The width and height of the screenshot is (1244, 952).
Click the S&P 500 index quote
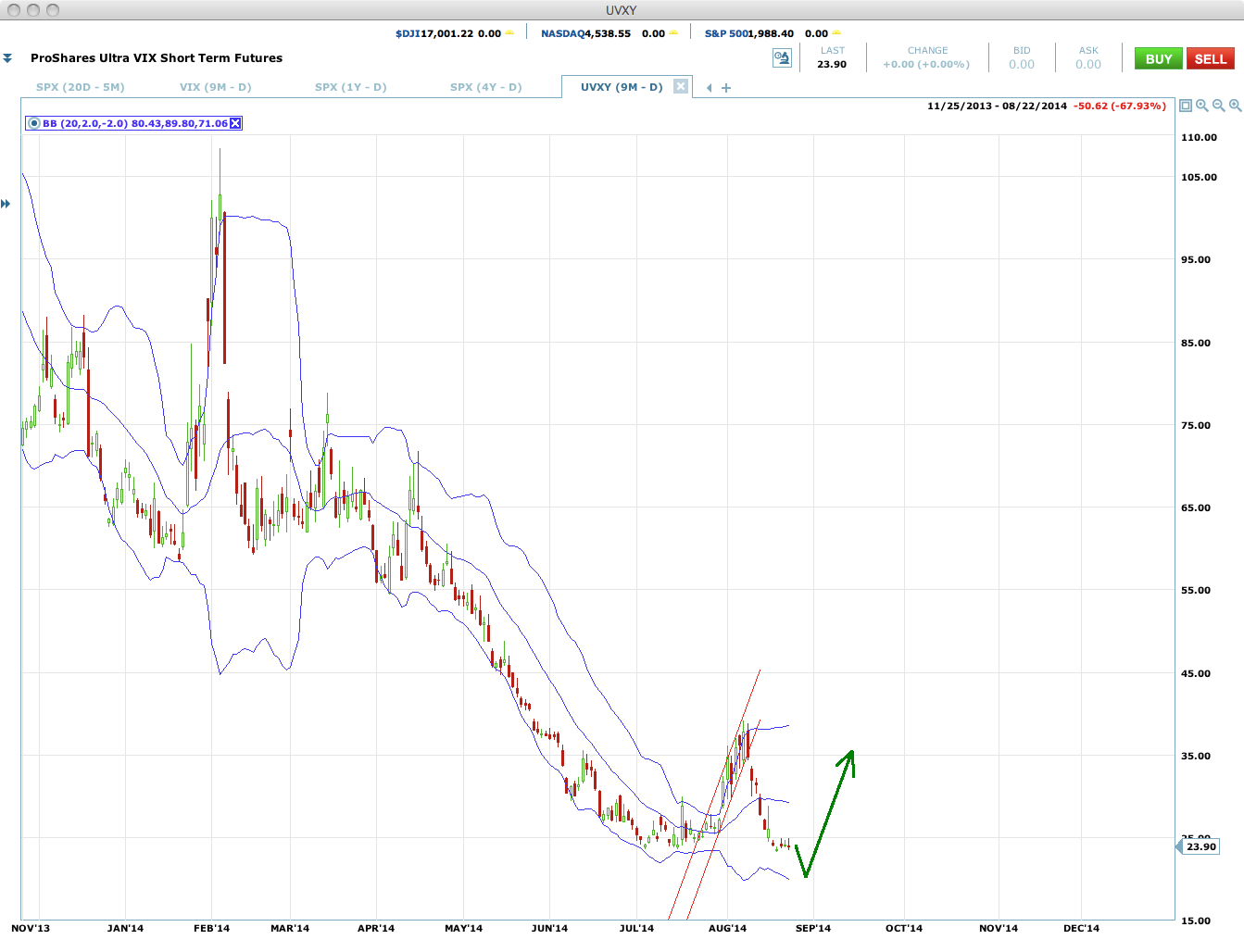point(766,33)
